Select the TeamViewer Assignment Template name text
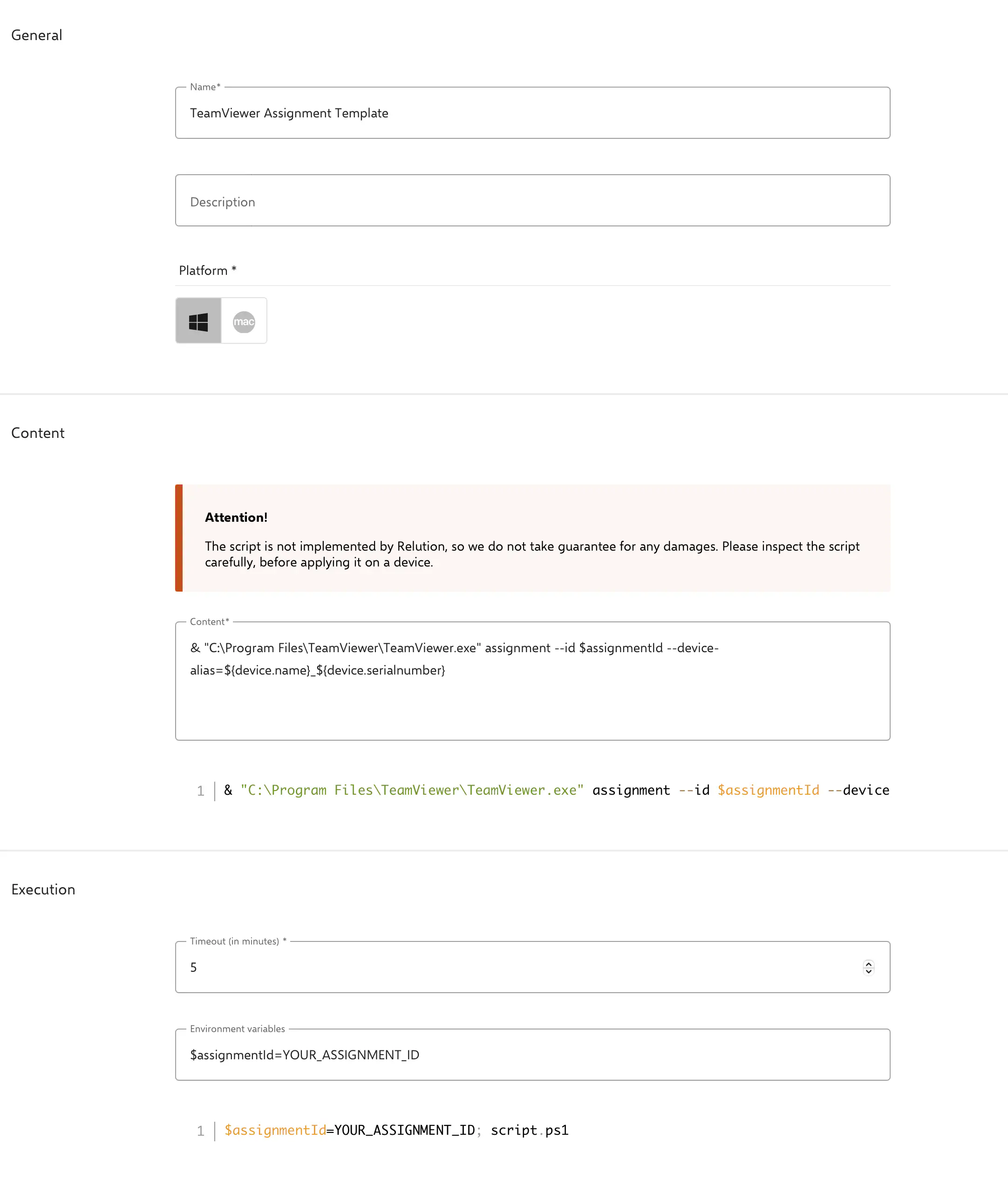The width and height of the screenshot is (1008, 1186). coord(289,113)
